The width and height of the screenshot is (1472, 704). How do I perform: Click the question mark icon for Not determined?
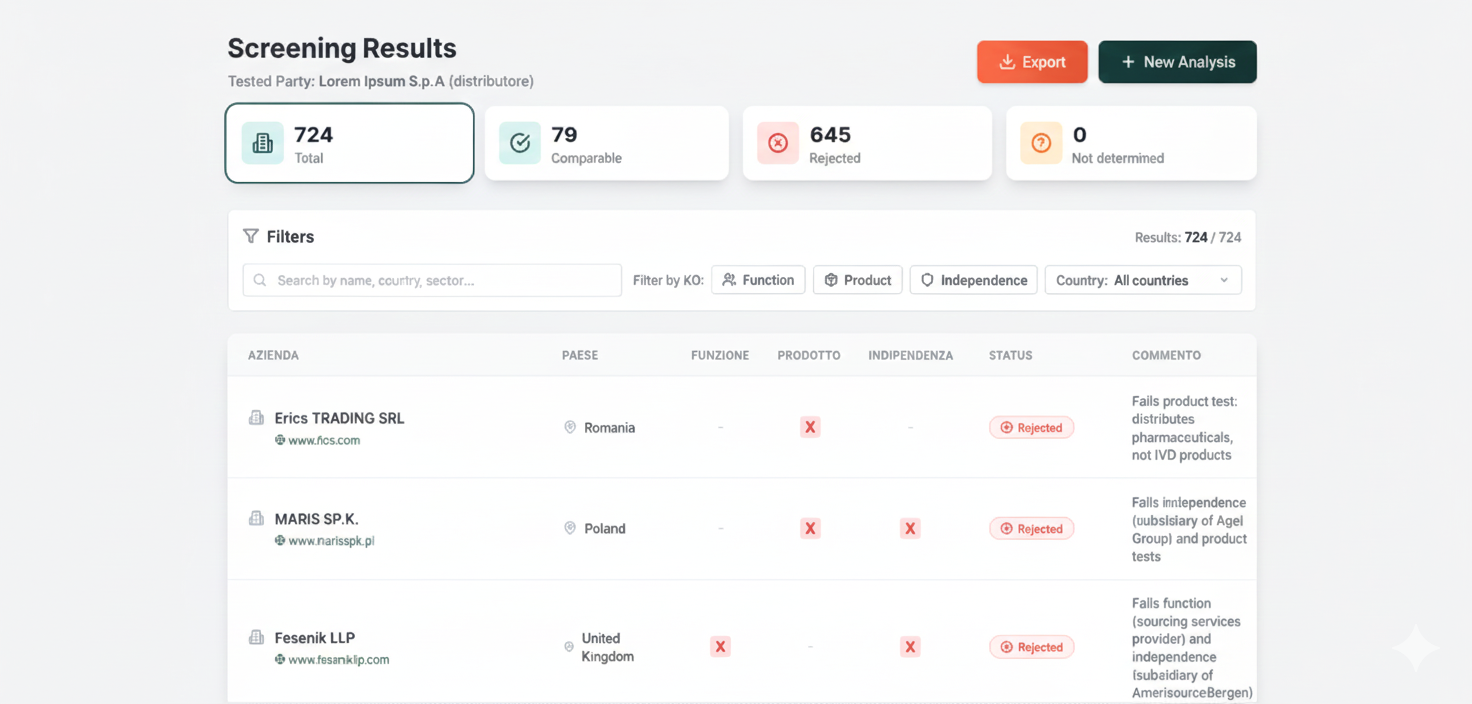(1041, 143)
